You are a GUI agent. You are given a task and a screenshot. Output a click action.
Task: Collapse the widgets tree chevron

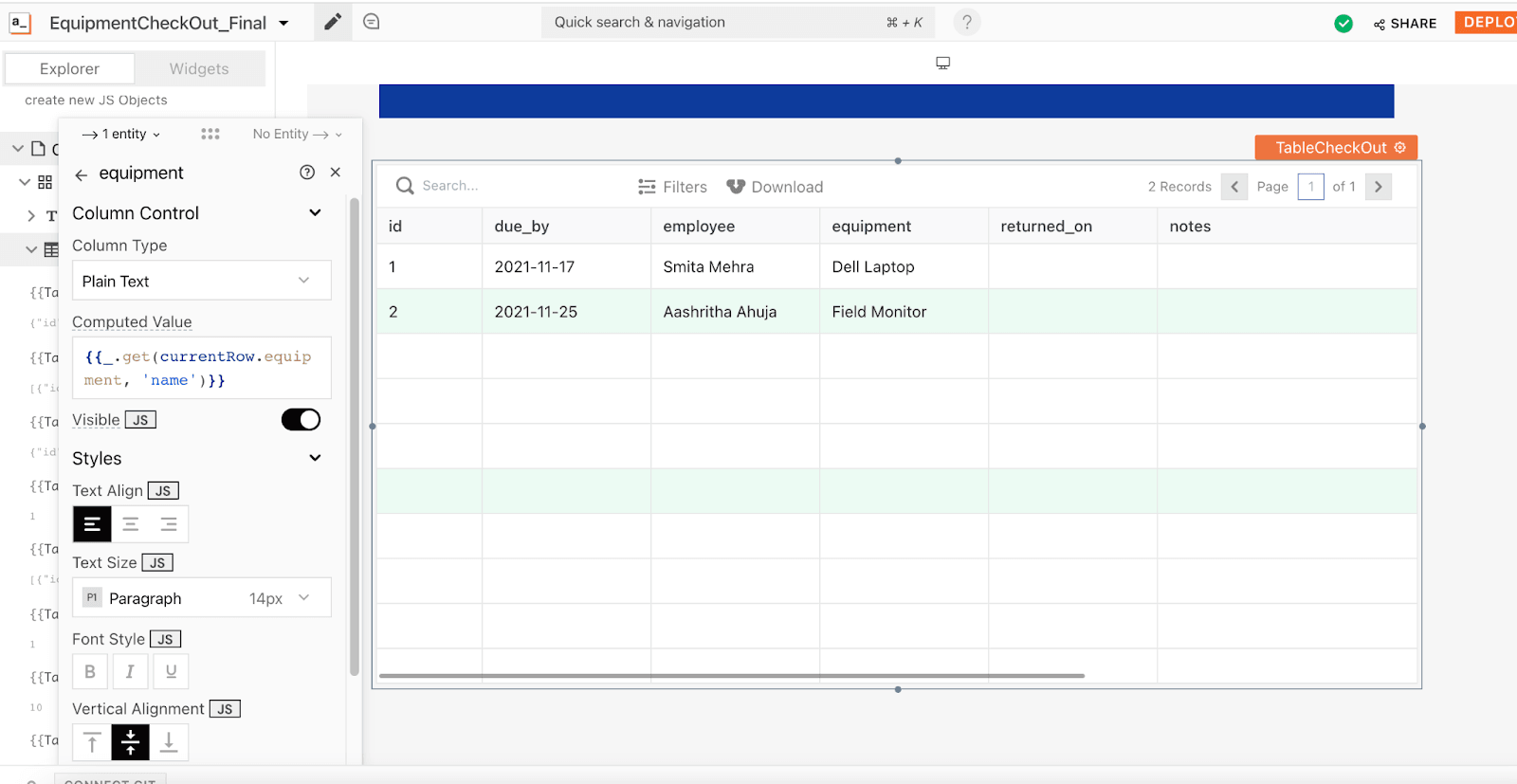[25, 182]
